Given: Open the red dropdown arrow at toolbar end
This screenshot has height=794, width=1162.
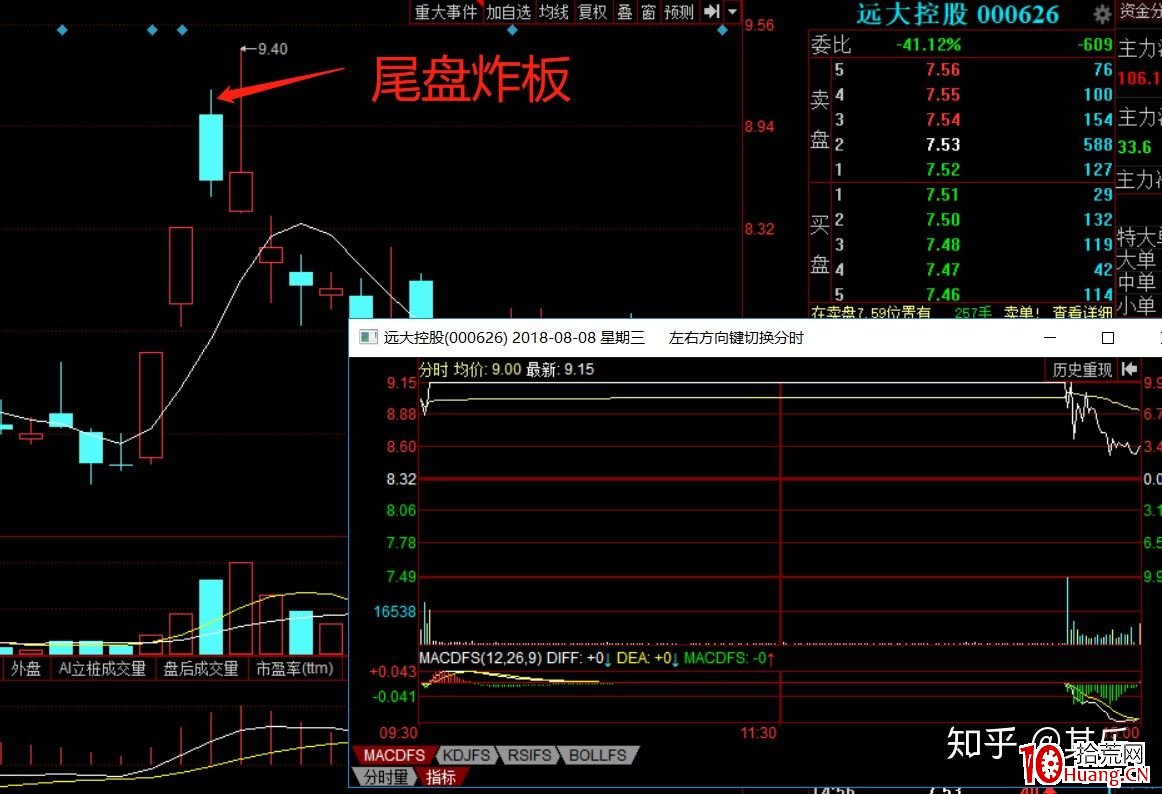Looking at the screenshot, I should pyautogui.click(x=730, y=13).
